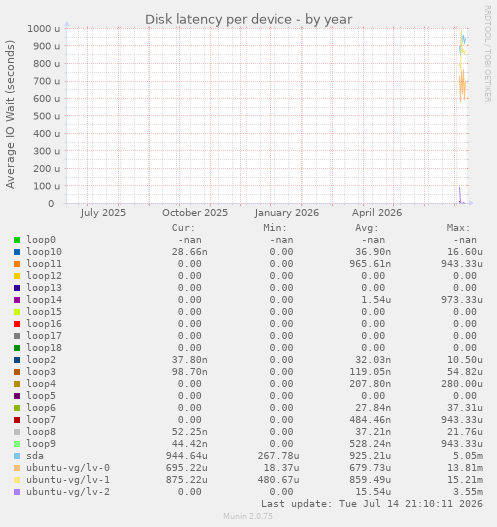Screen dimensions: 497x527
Task: Click the 'Cur:' column header
Action: (x=183, y=228)
